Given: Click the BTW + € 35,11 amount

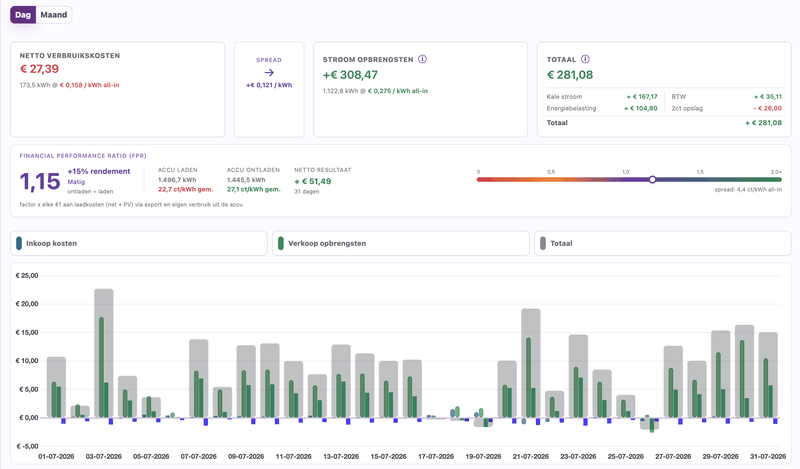Looking at the screenshot, I should coord(768,96).
